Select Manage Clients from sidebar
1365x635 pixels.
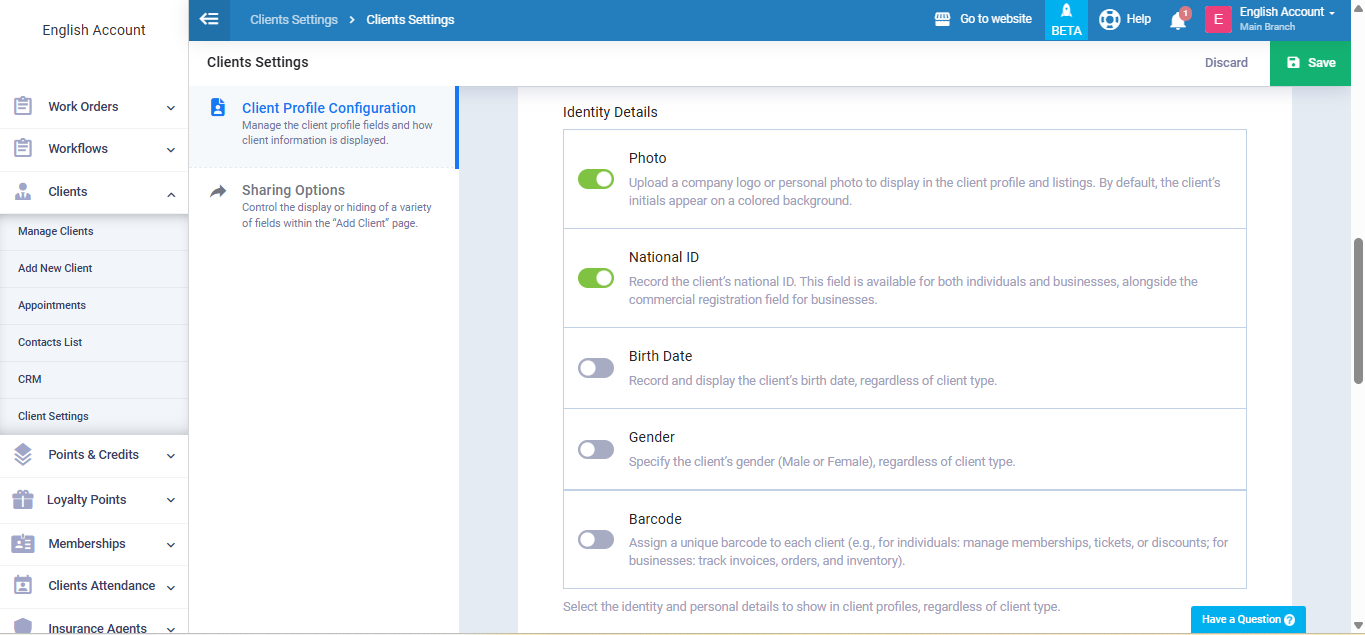click(56, 231)
